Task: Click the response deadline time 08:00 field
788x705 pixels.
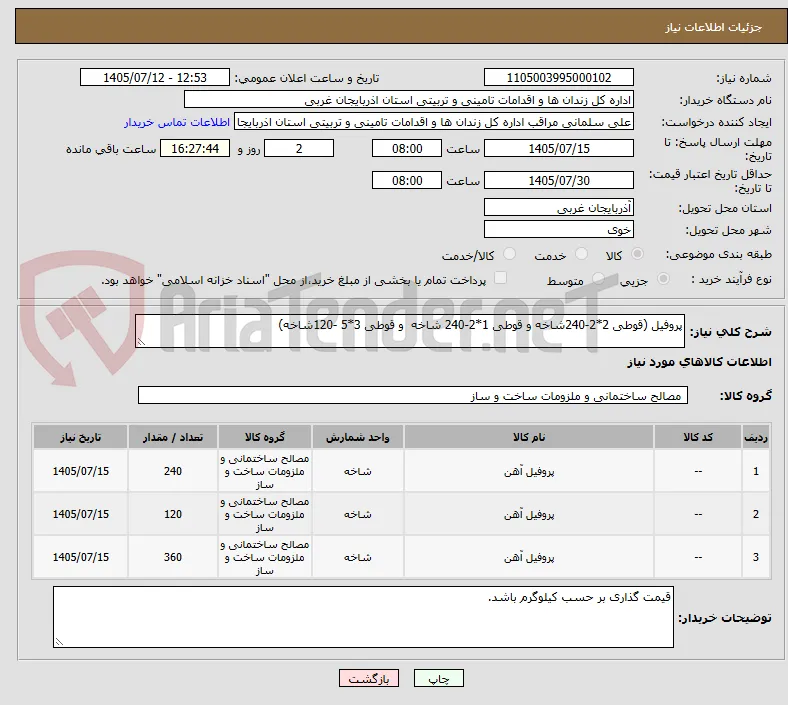Action: (x=407, y=148)
